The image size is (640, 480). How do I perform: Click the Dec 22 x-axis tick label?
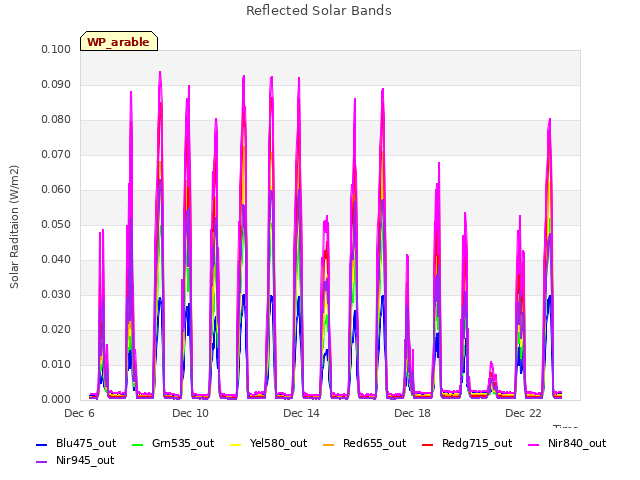coord(523,413)
